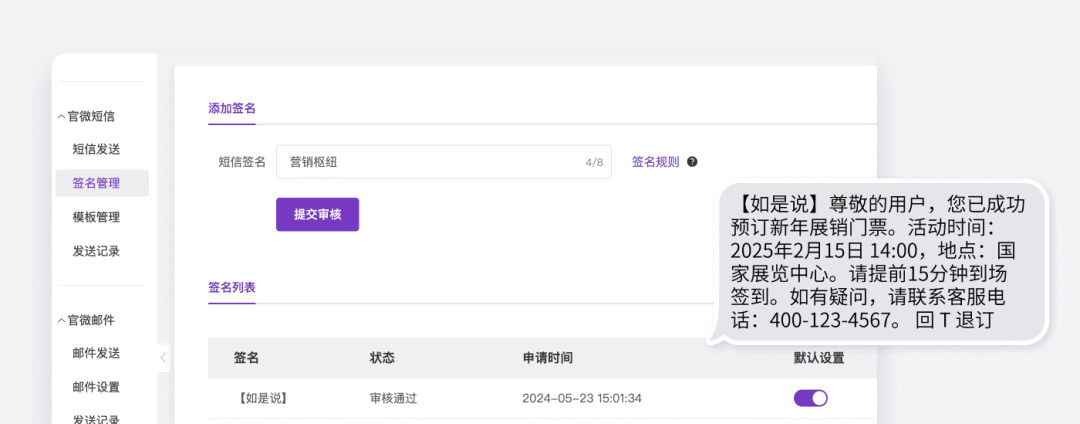Click the 申请时间 column header
Image resolution: width=1080 pixels, height=424 pixels.
click(x=548, y=358)
